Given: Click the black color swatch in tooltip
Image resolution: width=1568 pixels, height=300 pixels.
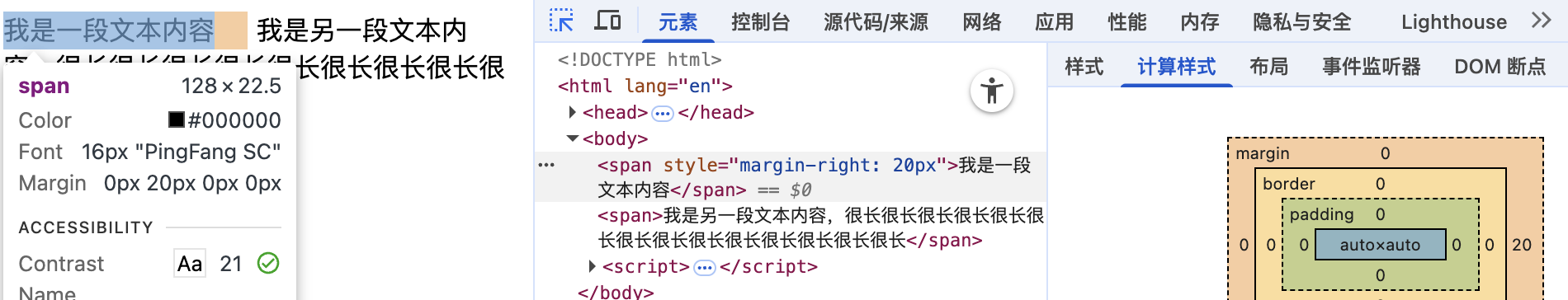Looking at the screenshot, I should (x=177, y=120).
